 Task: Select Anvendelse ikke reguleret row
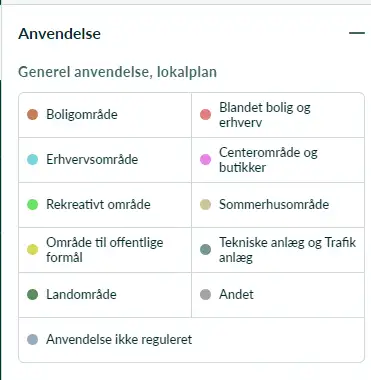pyautogui.click(x=191, y=340)
